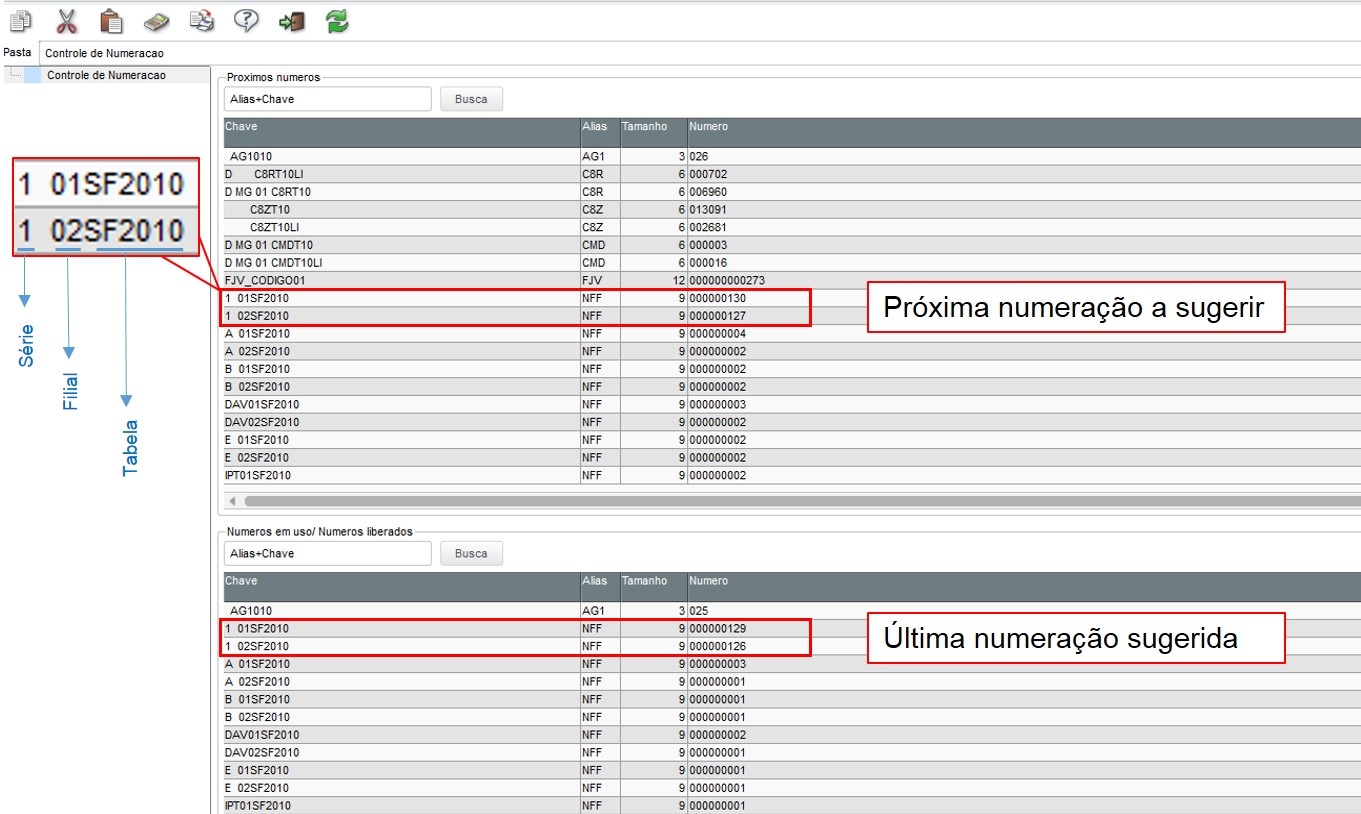Image resolution: width=1361 pixels, height=814 pixels.
Task: Click the clipboard Paste icon
Action: pyautogui.click(x=111, y=20)
